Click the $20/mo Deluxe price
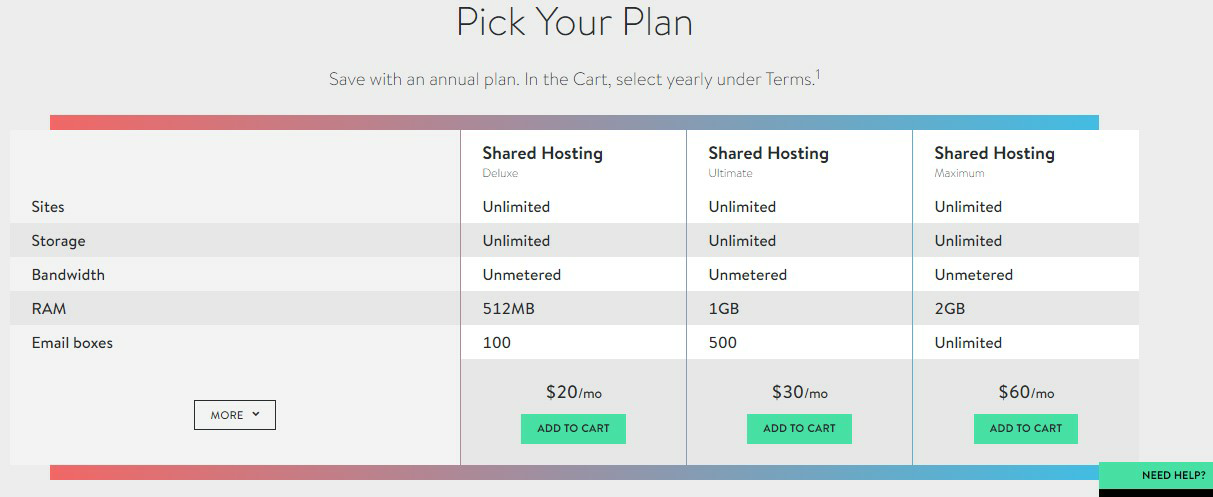The image size is (1213, 497). [x=574, y=392]
